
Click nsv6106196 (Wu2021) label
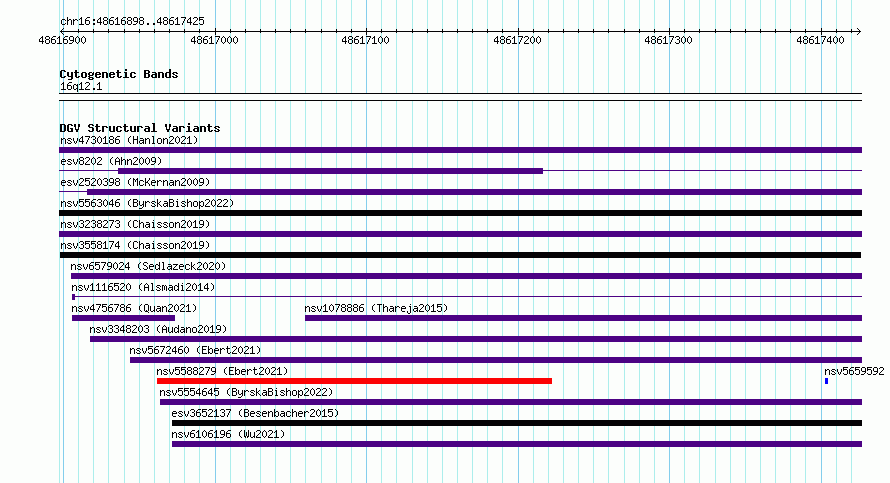click(x=228, y=434)
